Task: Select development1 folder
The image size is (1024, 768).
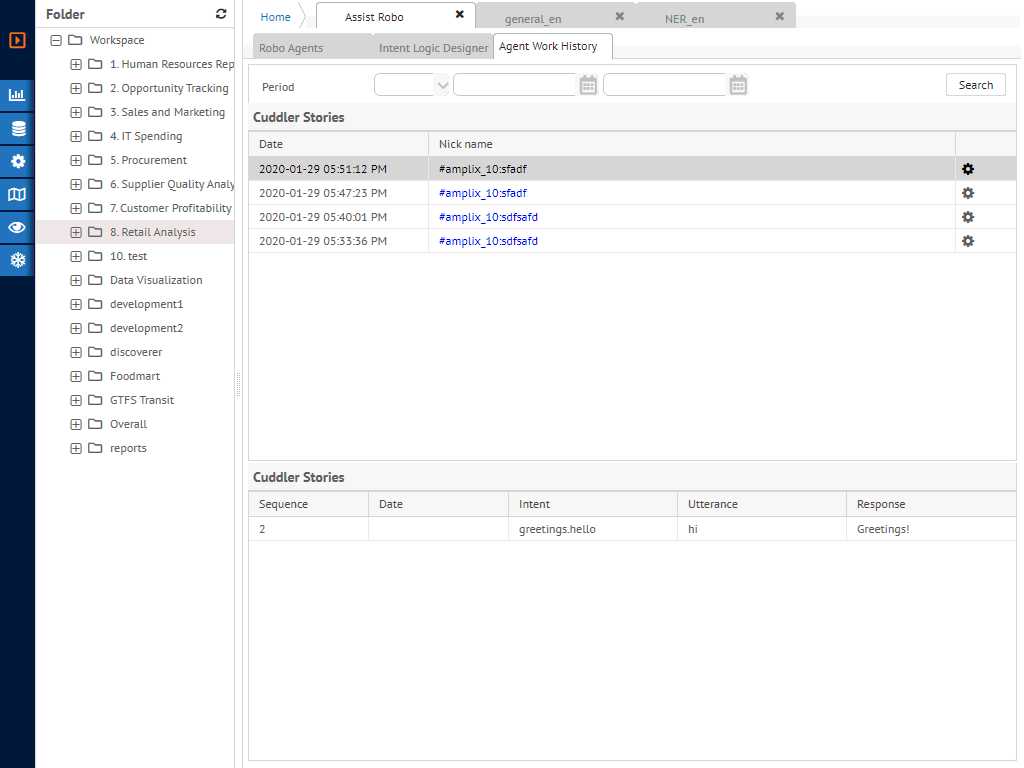Action: (146, 304)
